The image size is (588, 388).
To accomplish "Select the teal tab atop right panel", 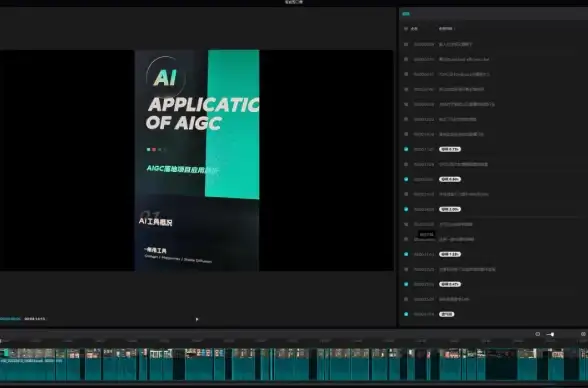I will pyautogui.click(x=406, y=14).
